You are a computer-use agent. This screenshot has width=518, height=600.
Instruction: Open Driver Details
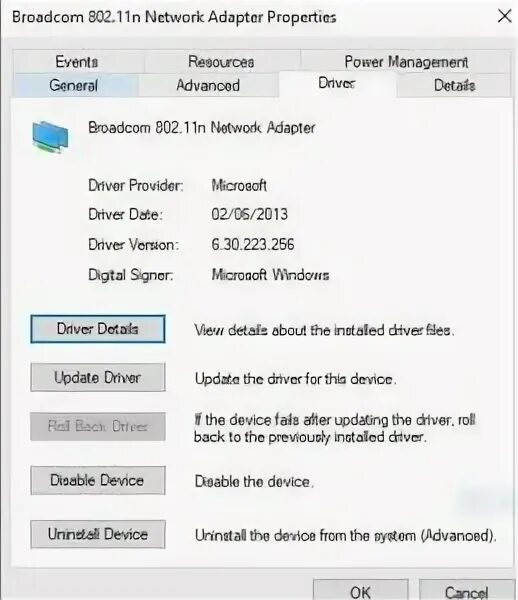coord(98,329)
